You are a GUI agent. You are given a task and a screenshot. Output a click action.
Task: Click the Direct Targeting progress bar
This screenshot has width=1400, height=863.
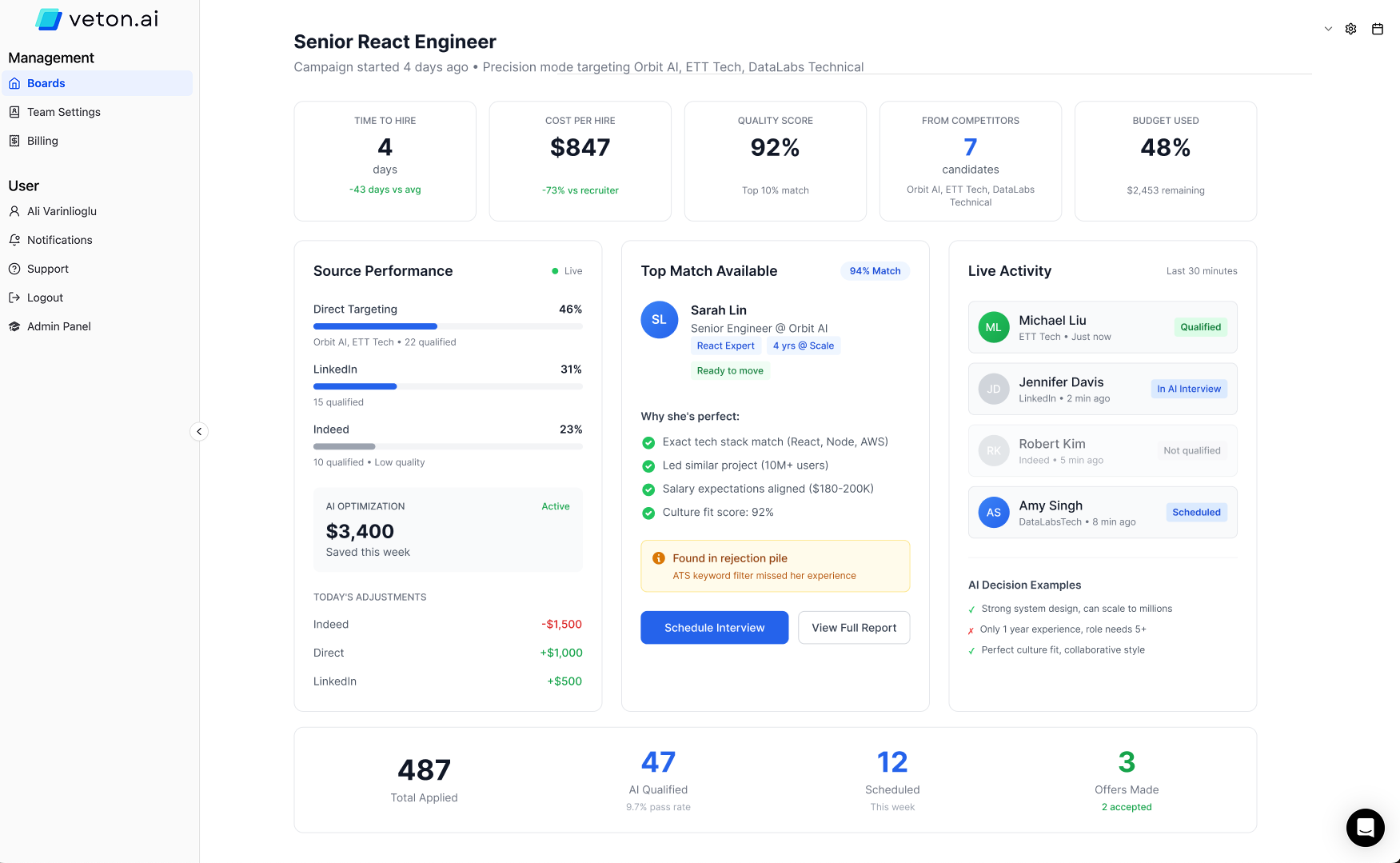pos(448,326)
